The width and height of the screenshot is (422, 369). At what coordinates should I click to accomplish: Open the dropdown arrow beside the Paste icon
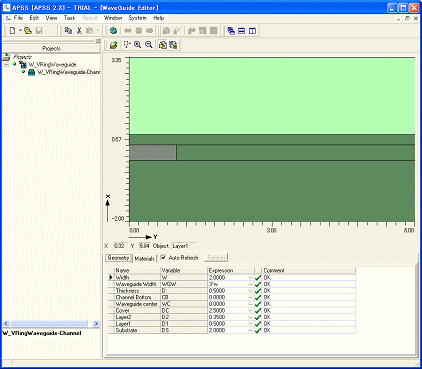pos(98,31)
